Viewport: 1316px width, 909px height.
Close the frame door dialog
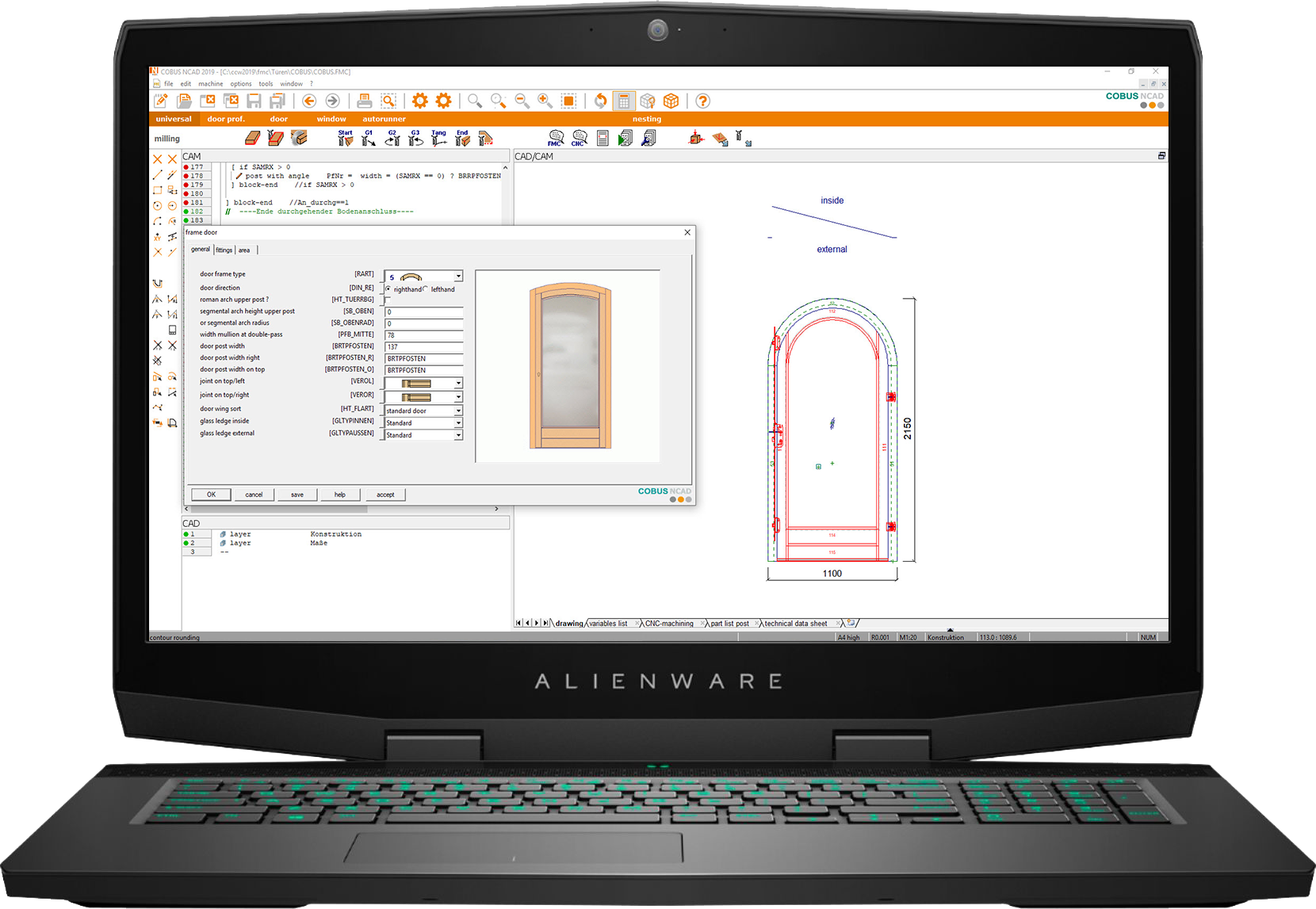687,232
